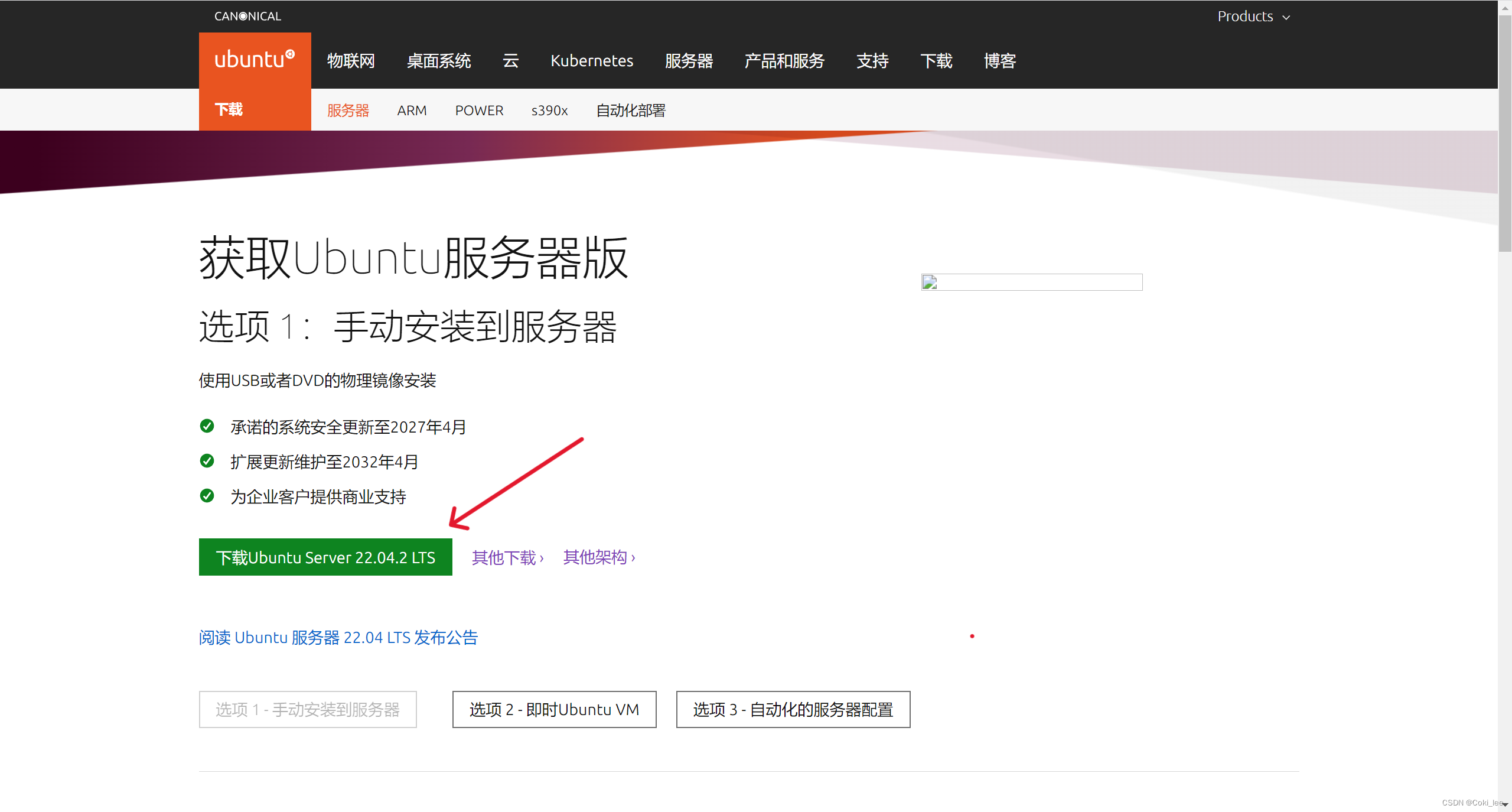Click the broken image placeholder icon
Screen dimensions: 1512x812
pyautogui.click(x=930, y=282)
